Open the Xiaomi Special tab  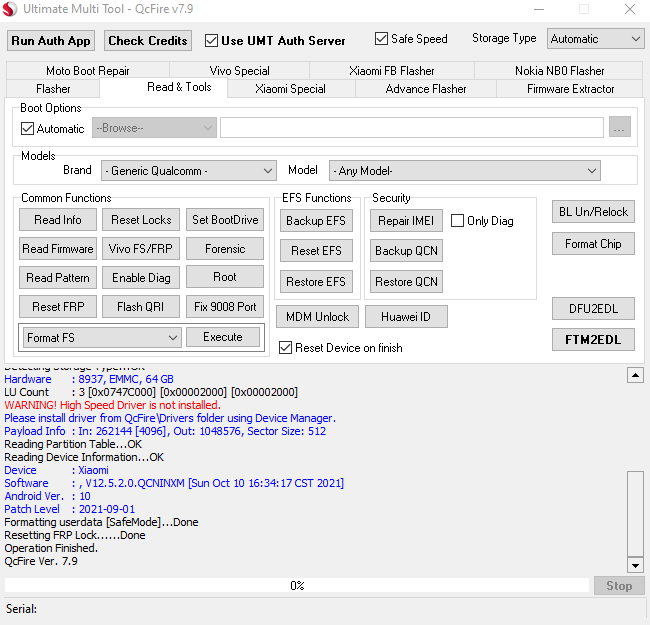tap(291, 89)
